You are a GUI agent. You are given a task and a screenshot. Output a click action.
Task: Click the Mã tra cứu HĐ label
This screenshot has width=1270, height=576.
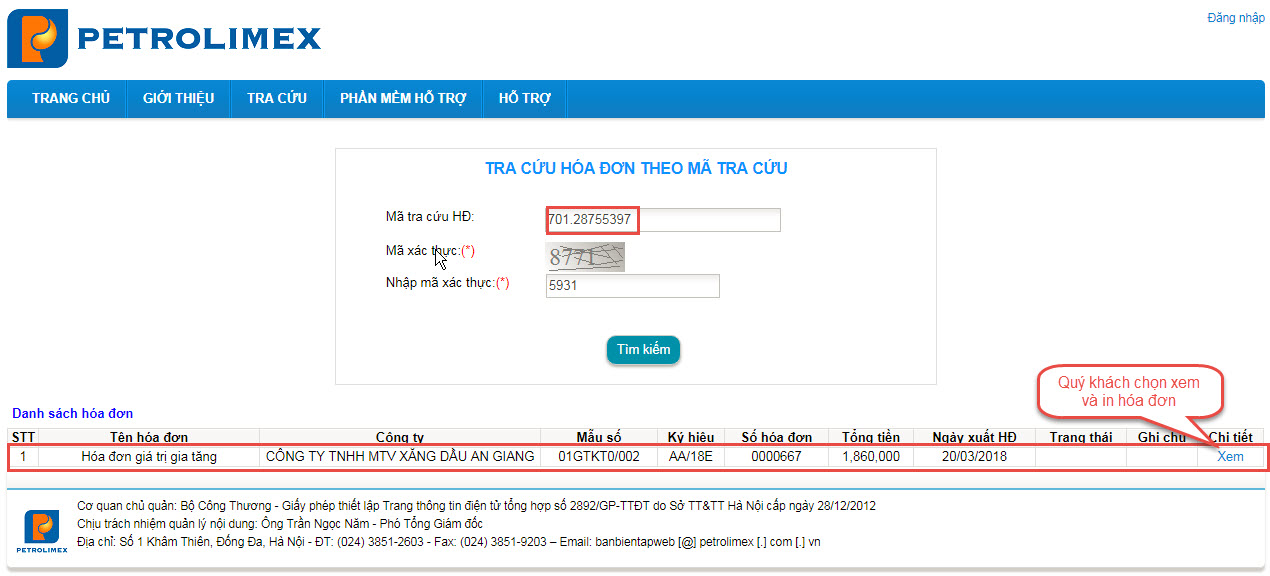pos(430,217)
